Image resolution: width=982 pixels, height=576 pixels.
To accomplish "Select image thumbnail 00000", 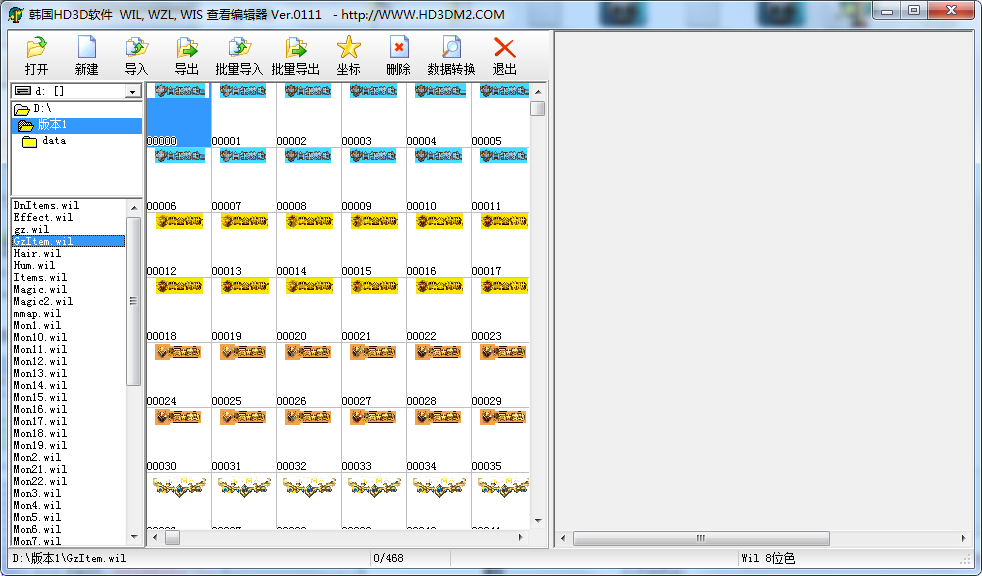I will coord(178,115).
